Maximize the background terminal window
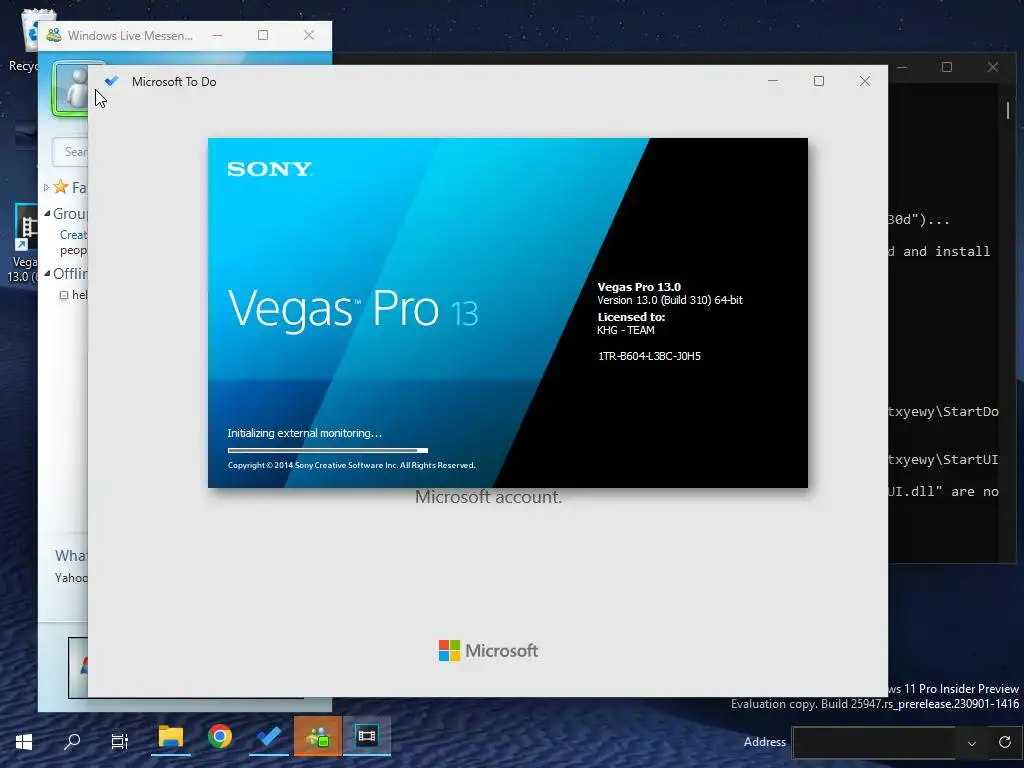The image size is (1024, 768). [947, 67]
